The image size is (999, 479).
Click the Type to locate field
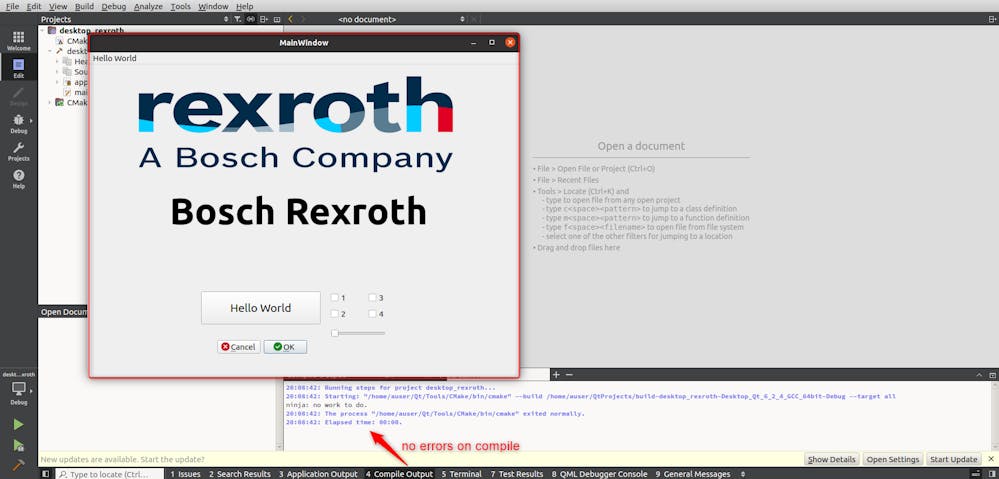[x=108, y=474]
